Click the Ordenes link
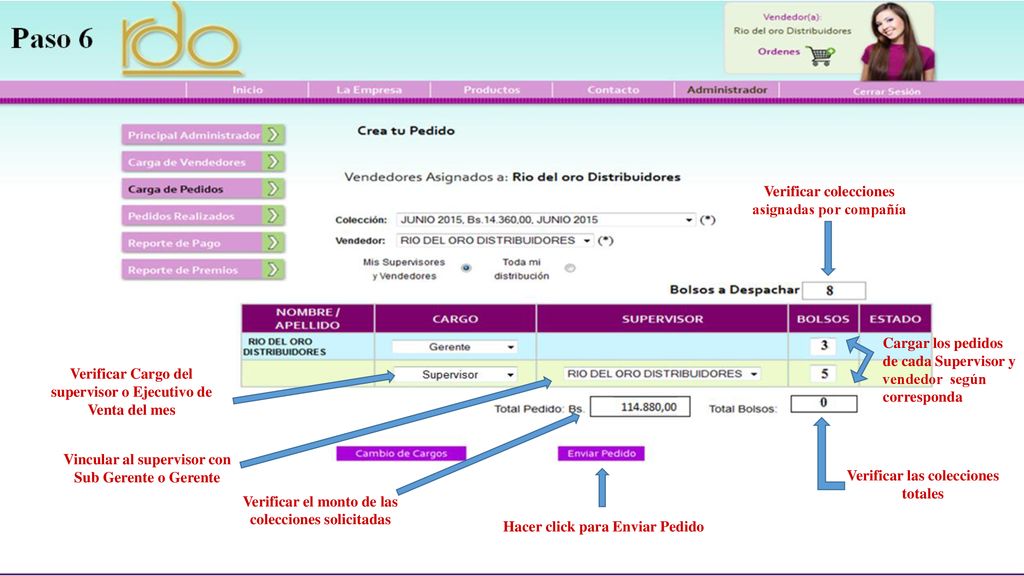 [778, 52]
